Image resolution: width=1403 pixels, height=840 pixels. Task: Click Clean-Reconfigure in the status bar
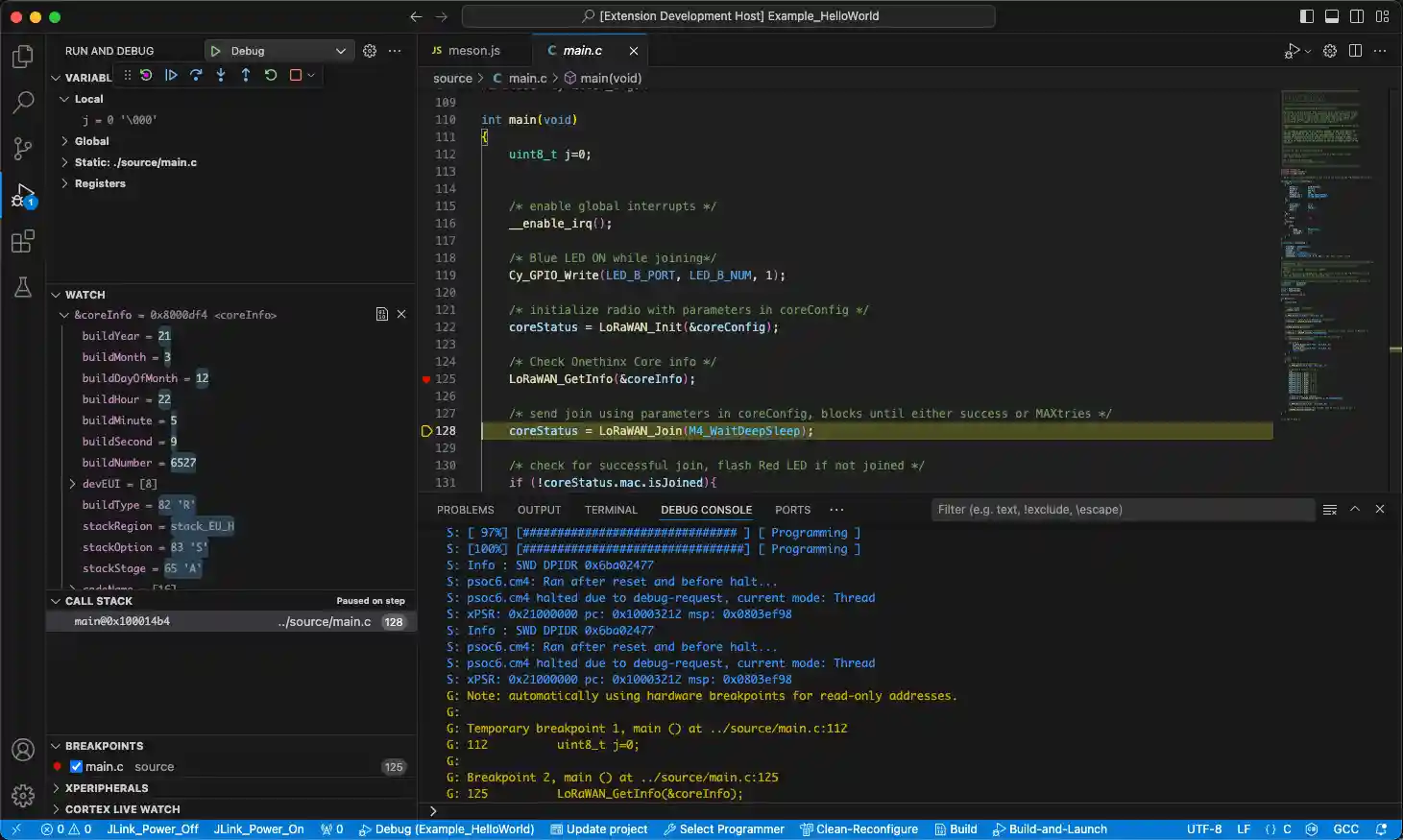(859, 828)
